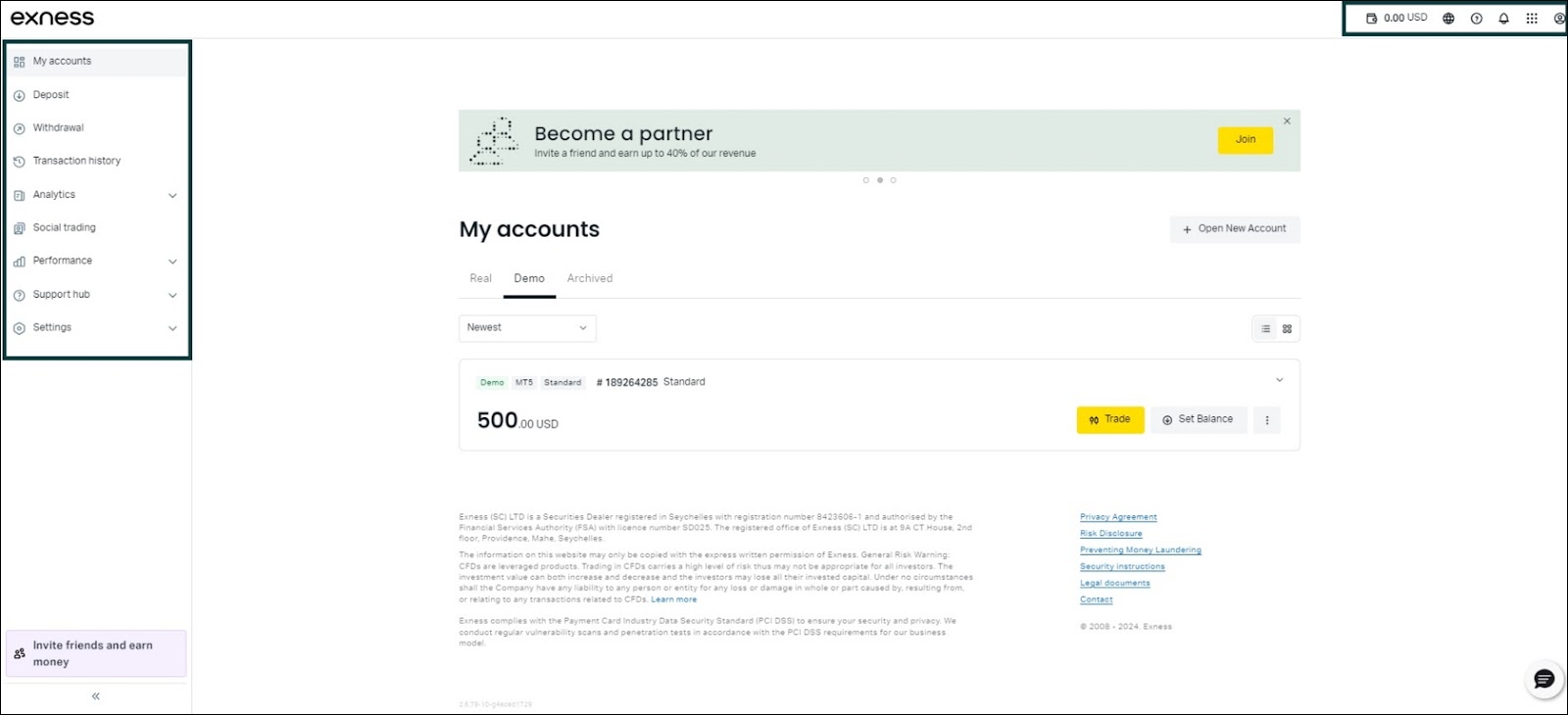The height and width of the screenshot is (715, 1568).
Task: Open the apps grid icon in header
Action: 1532,19
